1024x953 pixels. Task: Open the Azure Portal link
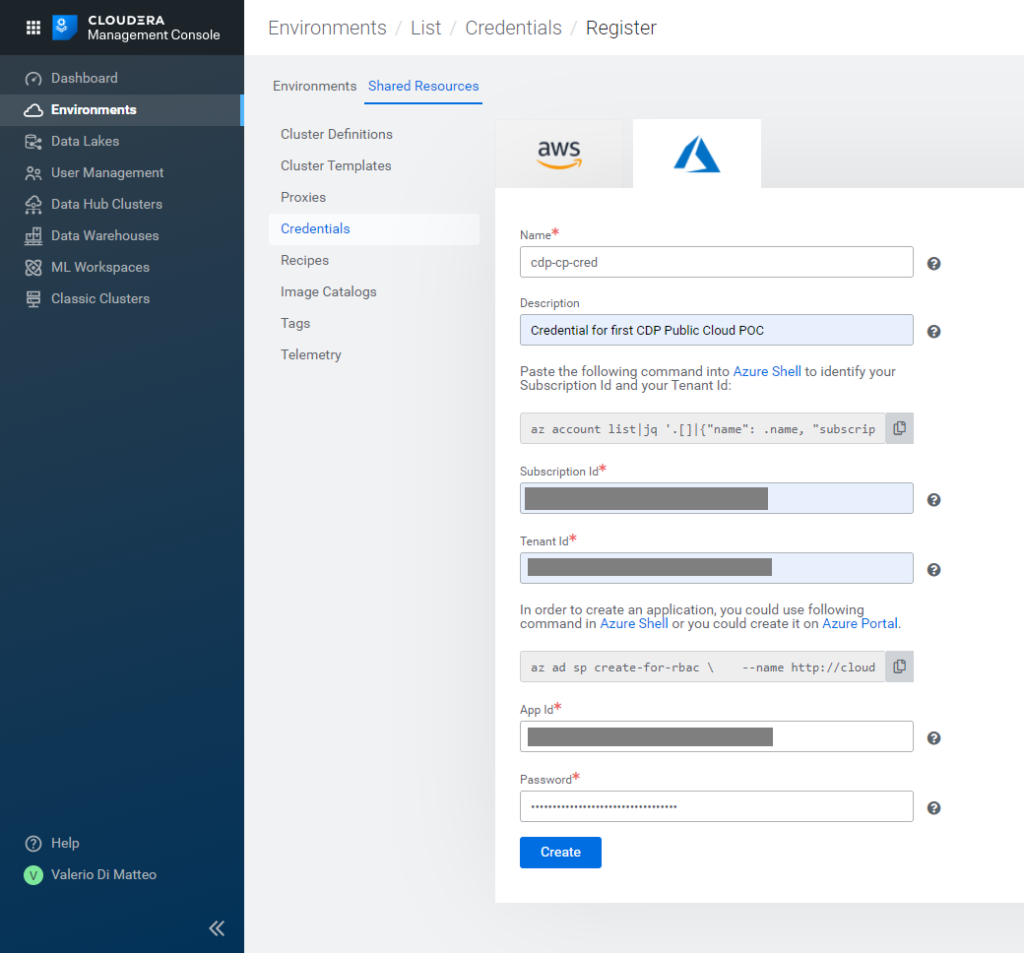point(859,624)
